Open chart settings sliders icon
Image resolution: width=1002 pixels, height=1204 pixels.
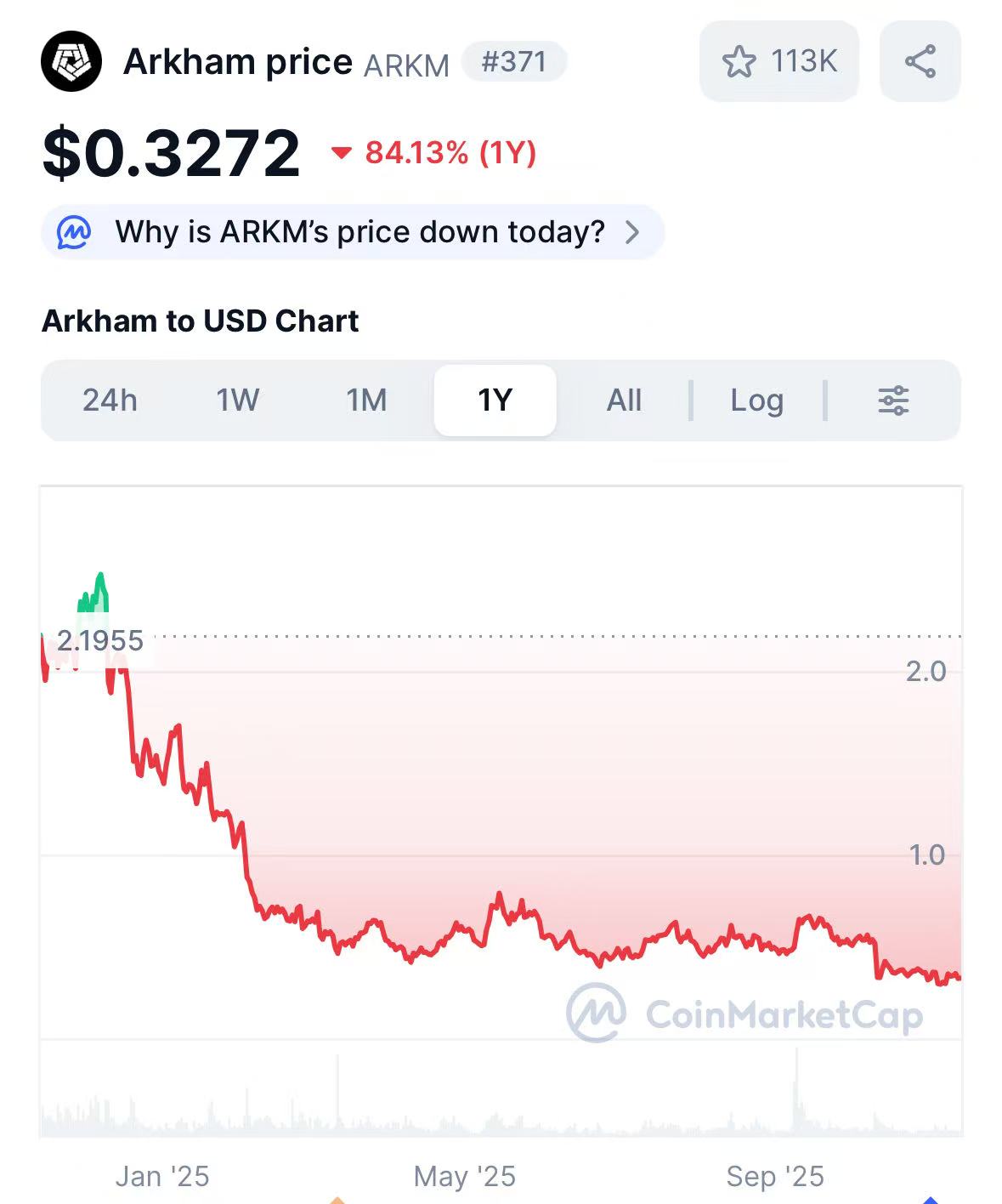pyautogui.click(x=893, y=400)
